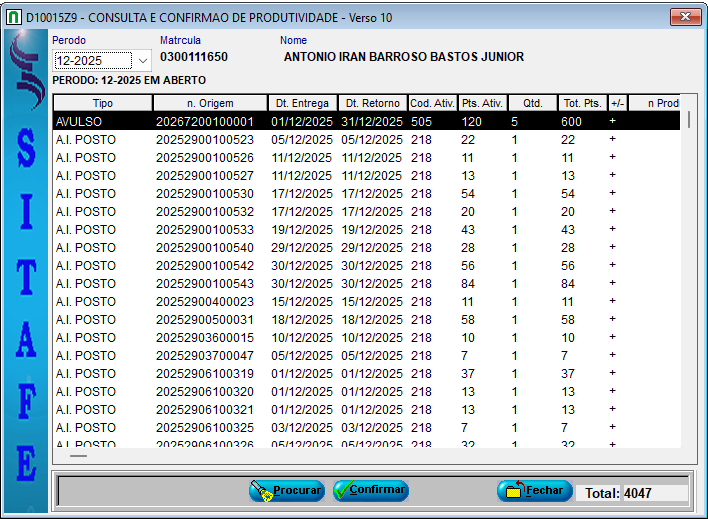
Task: Close the productivity consultation window
Action: click(x=684, y=18)
